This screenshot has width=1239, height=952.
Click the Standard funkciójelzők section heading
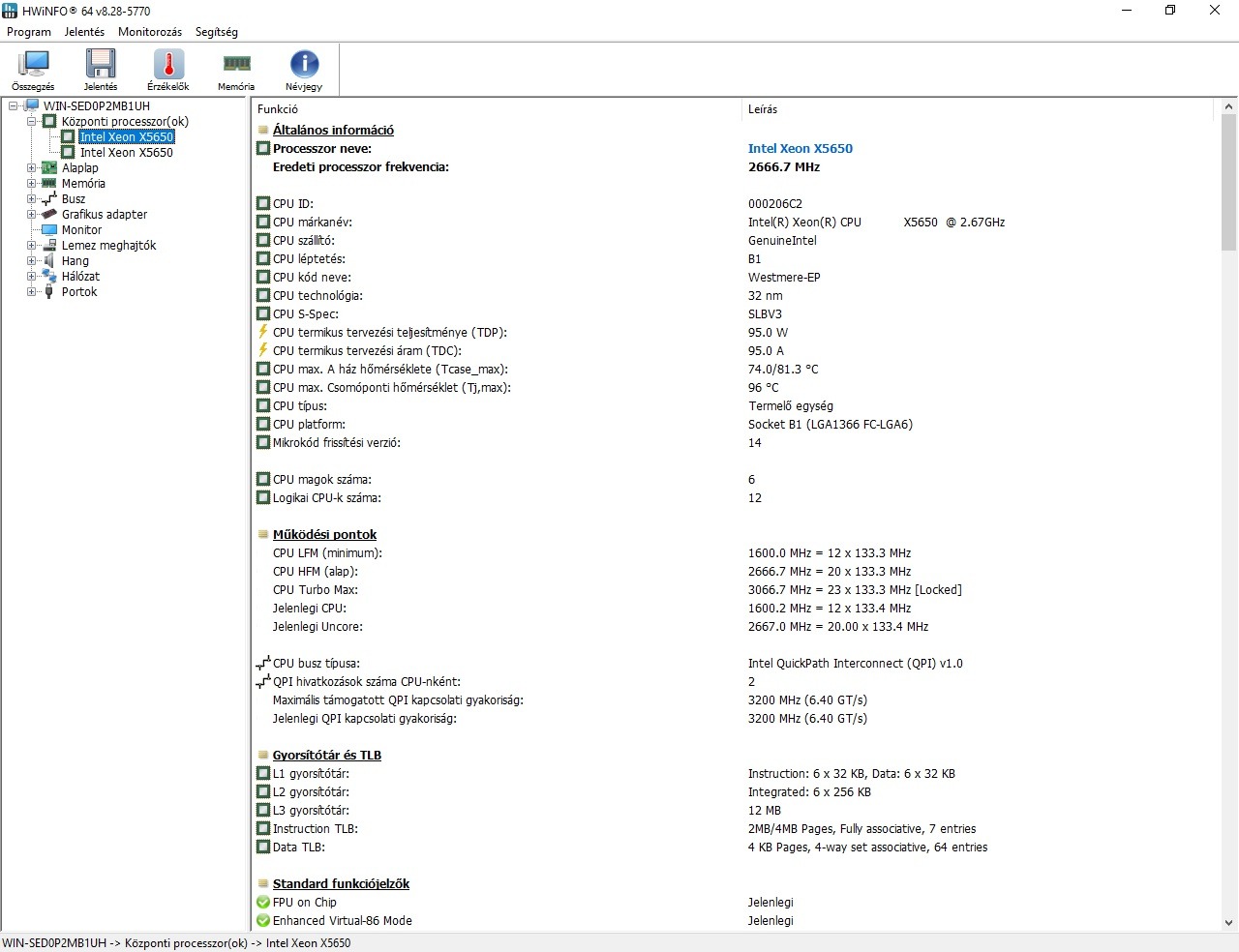tap(341, 883)
